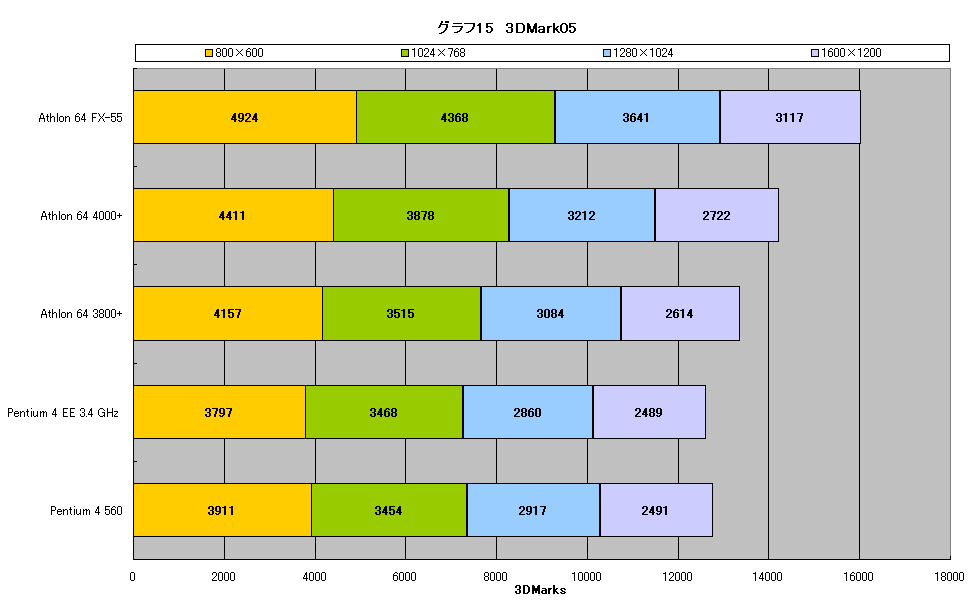Select the green bar segment showing 3878
Screen dimensions: 972x604
click(422, 215)
